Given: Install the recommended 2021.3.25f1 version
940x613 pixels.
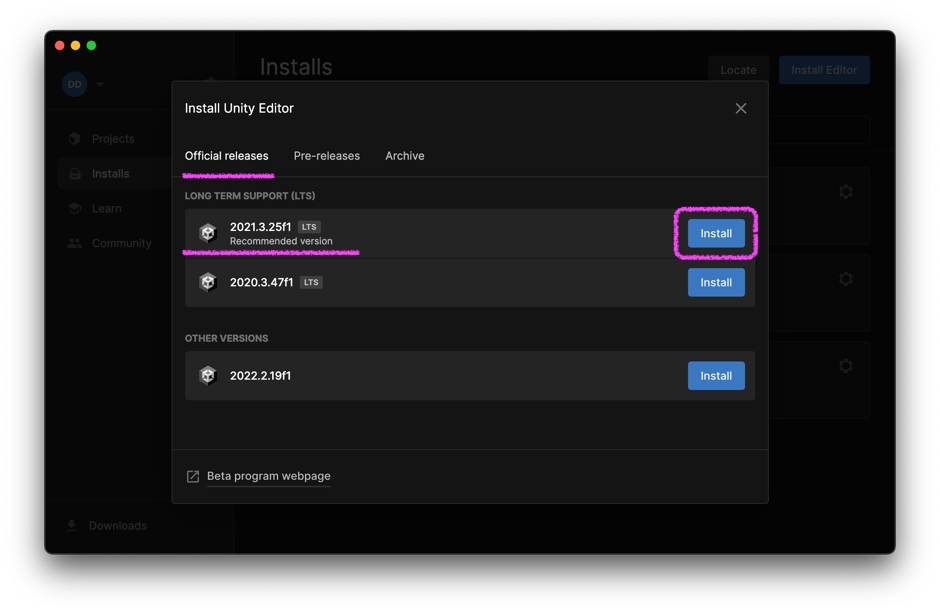Looking at the screenshot, I should (716, 233).
